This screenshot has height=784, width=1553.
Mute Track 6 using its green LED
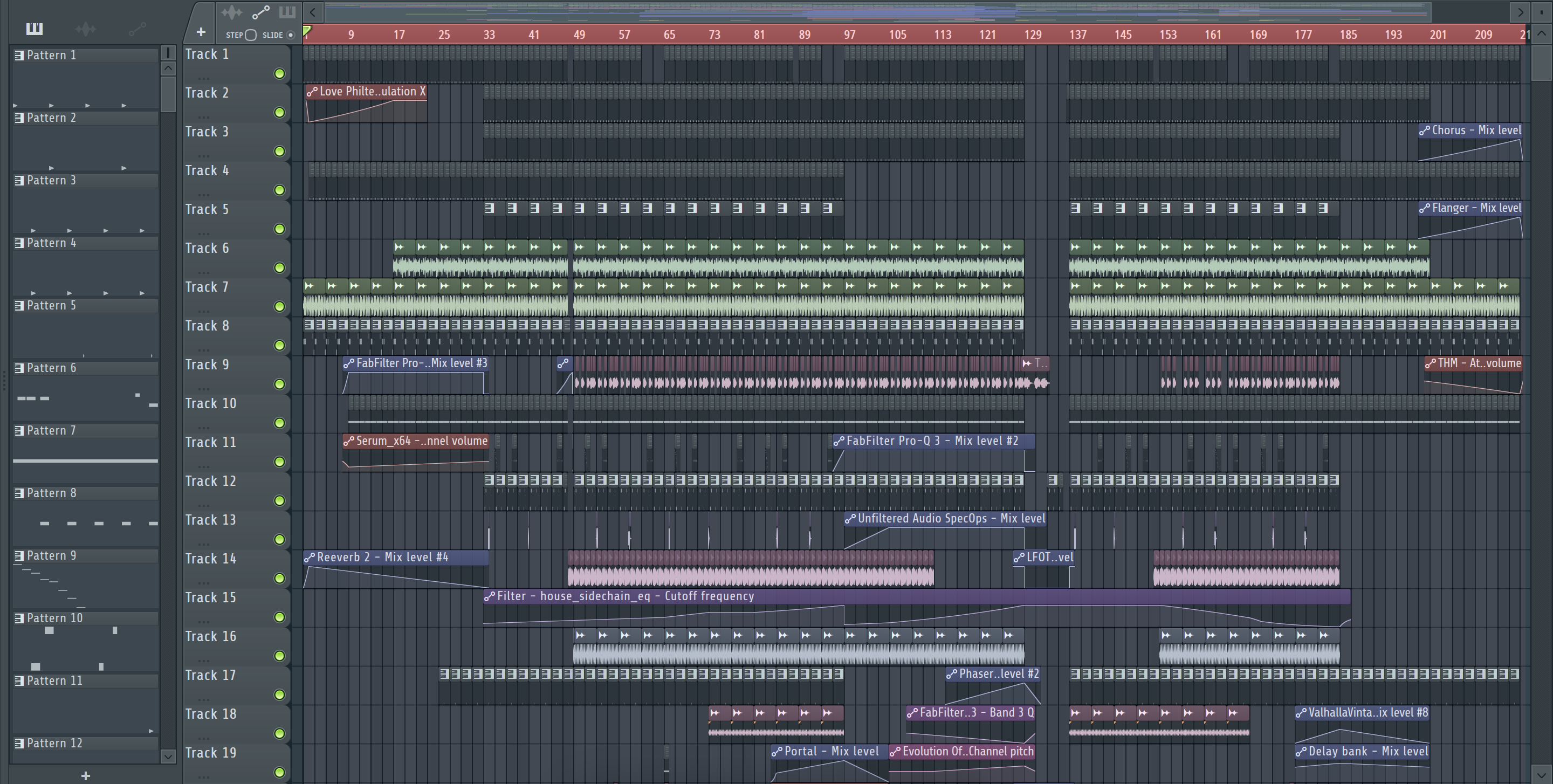(x=279, y=267)
